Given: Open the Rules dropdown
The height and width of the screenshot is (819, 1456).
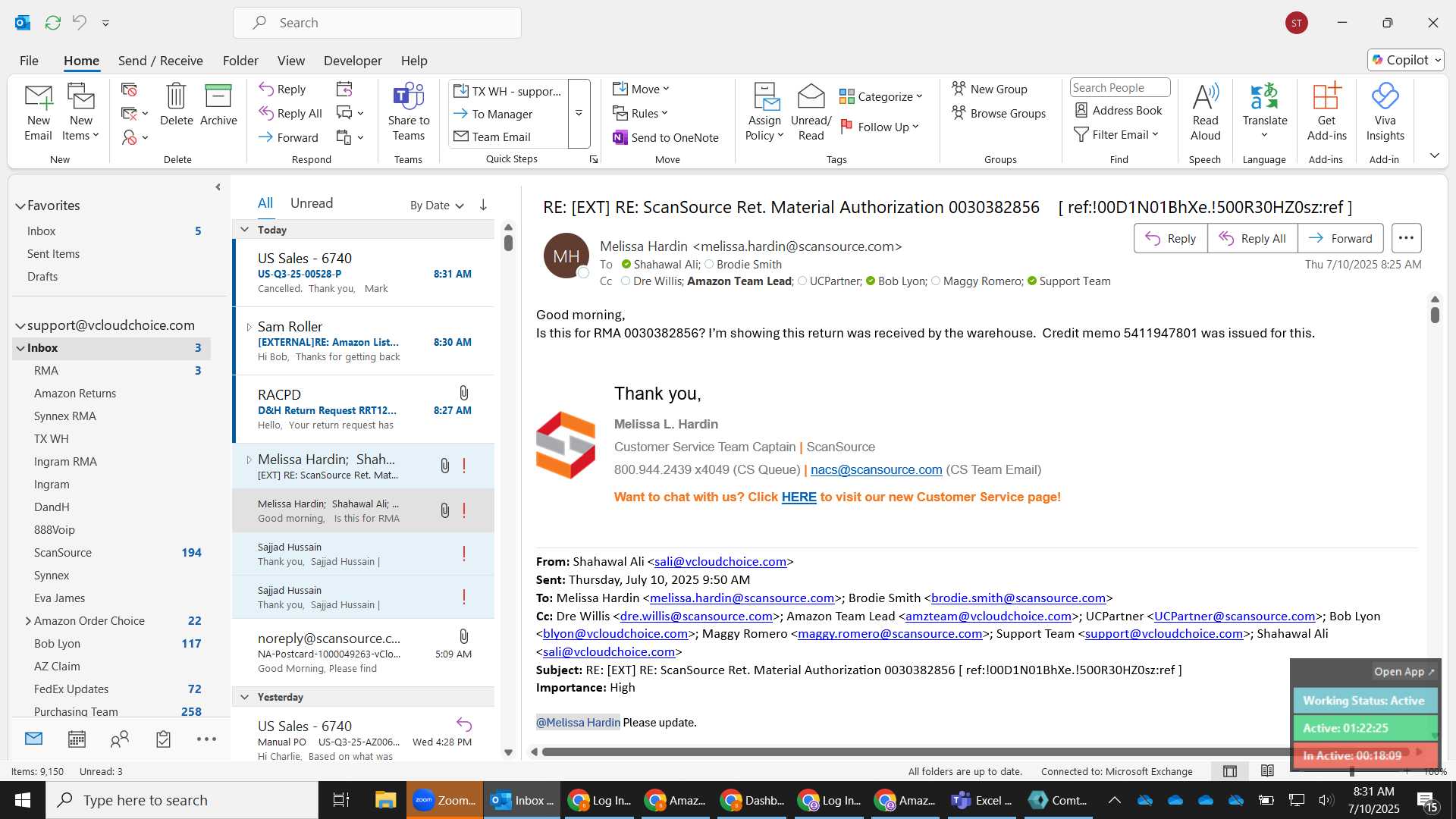Looking at the screenshot, I should [x=640, y=113].
